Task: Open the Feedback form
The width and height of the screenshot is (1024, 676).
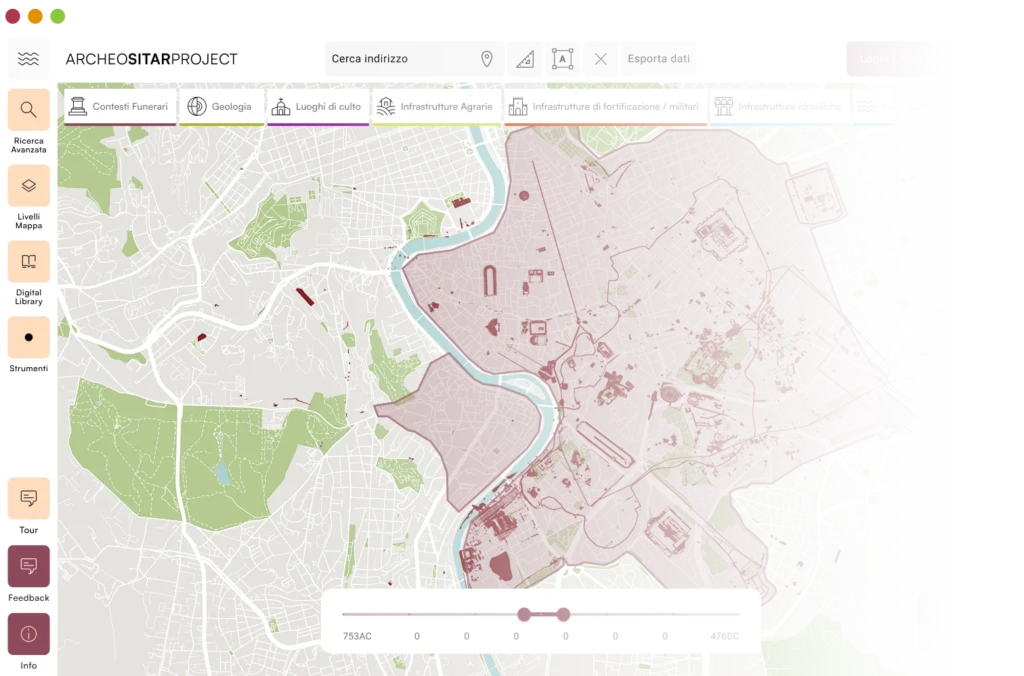Action: [28, 567]
